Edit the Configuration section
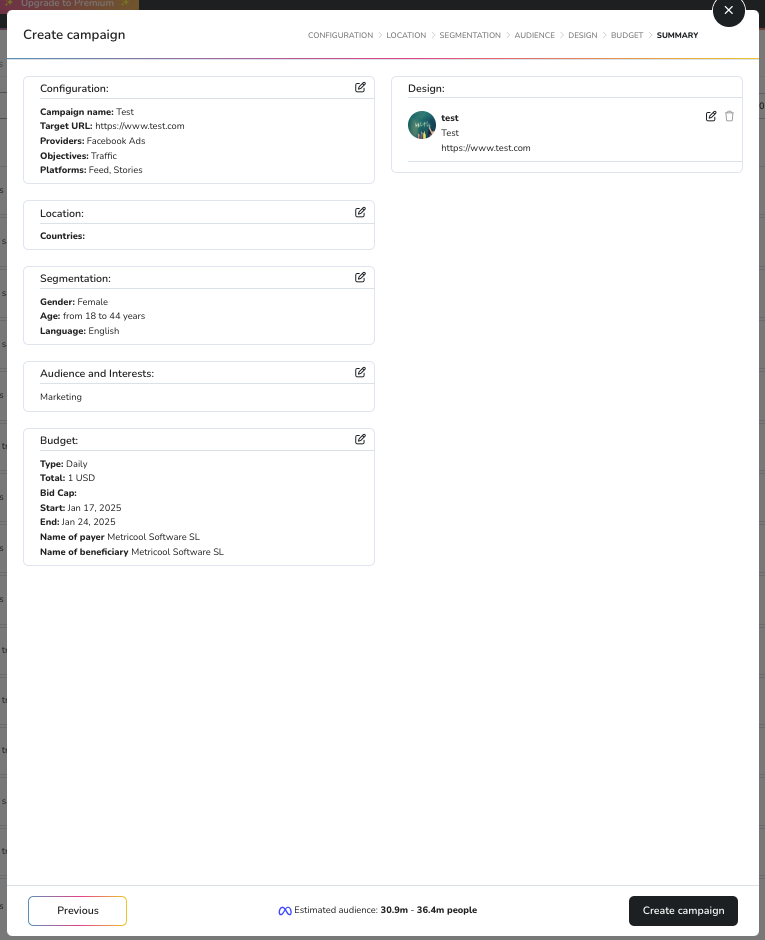Image resolution: width=765 pixels, height=940 pixels. click(x=360, y=88)
